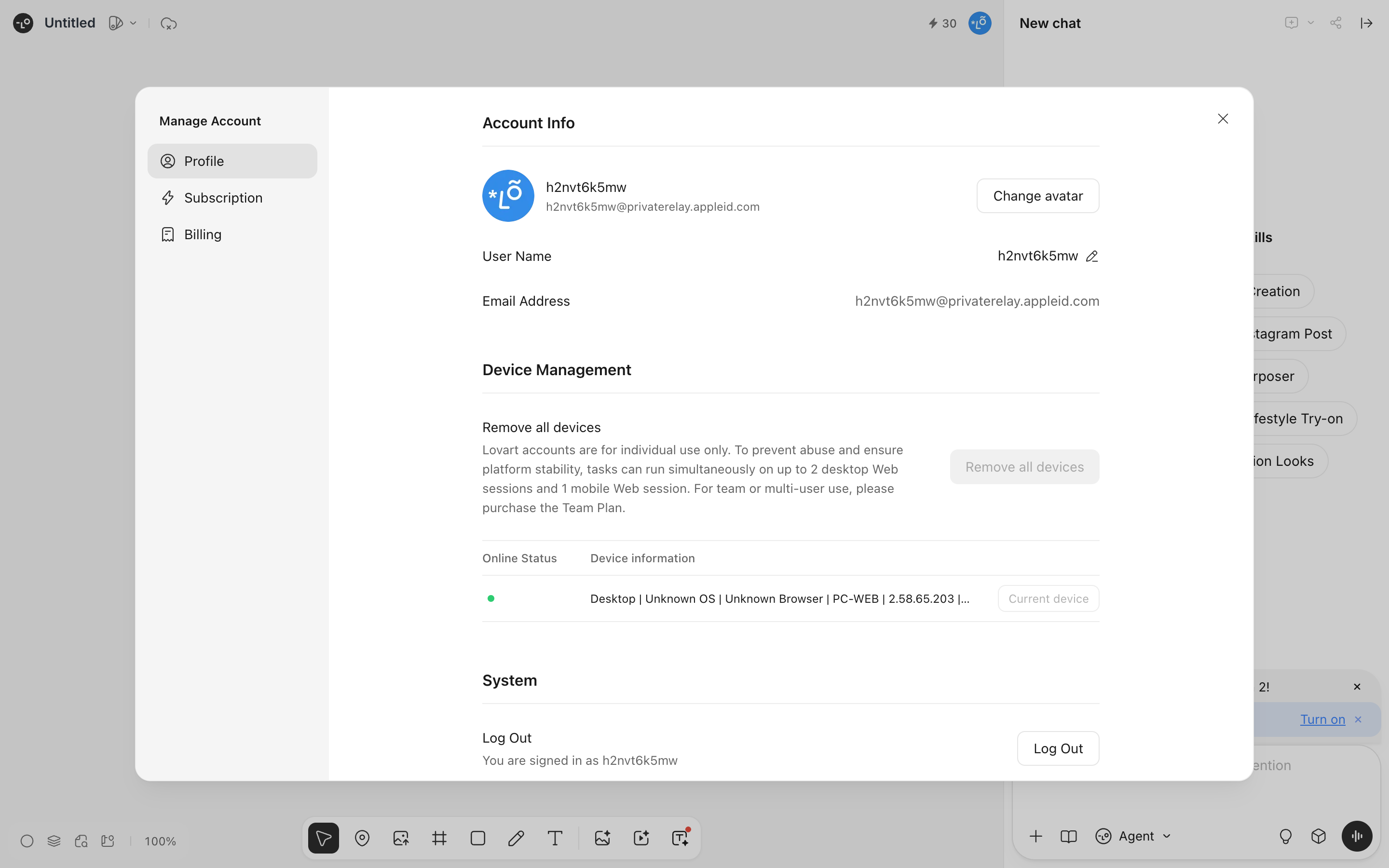Select the location pin marker tool

pos(362,838)
